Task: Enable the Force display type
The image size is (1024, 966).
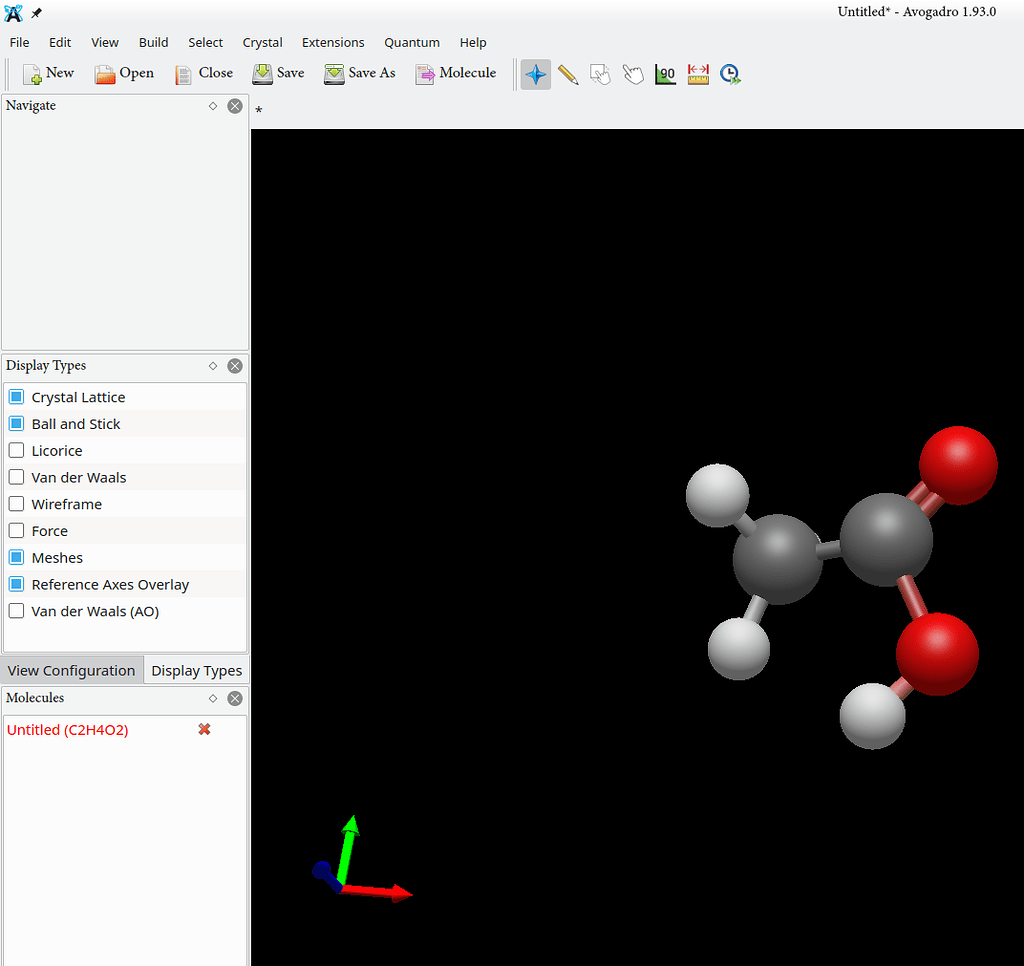Action: (16, 530)
